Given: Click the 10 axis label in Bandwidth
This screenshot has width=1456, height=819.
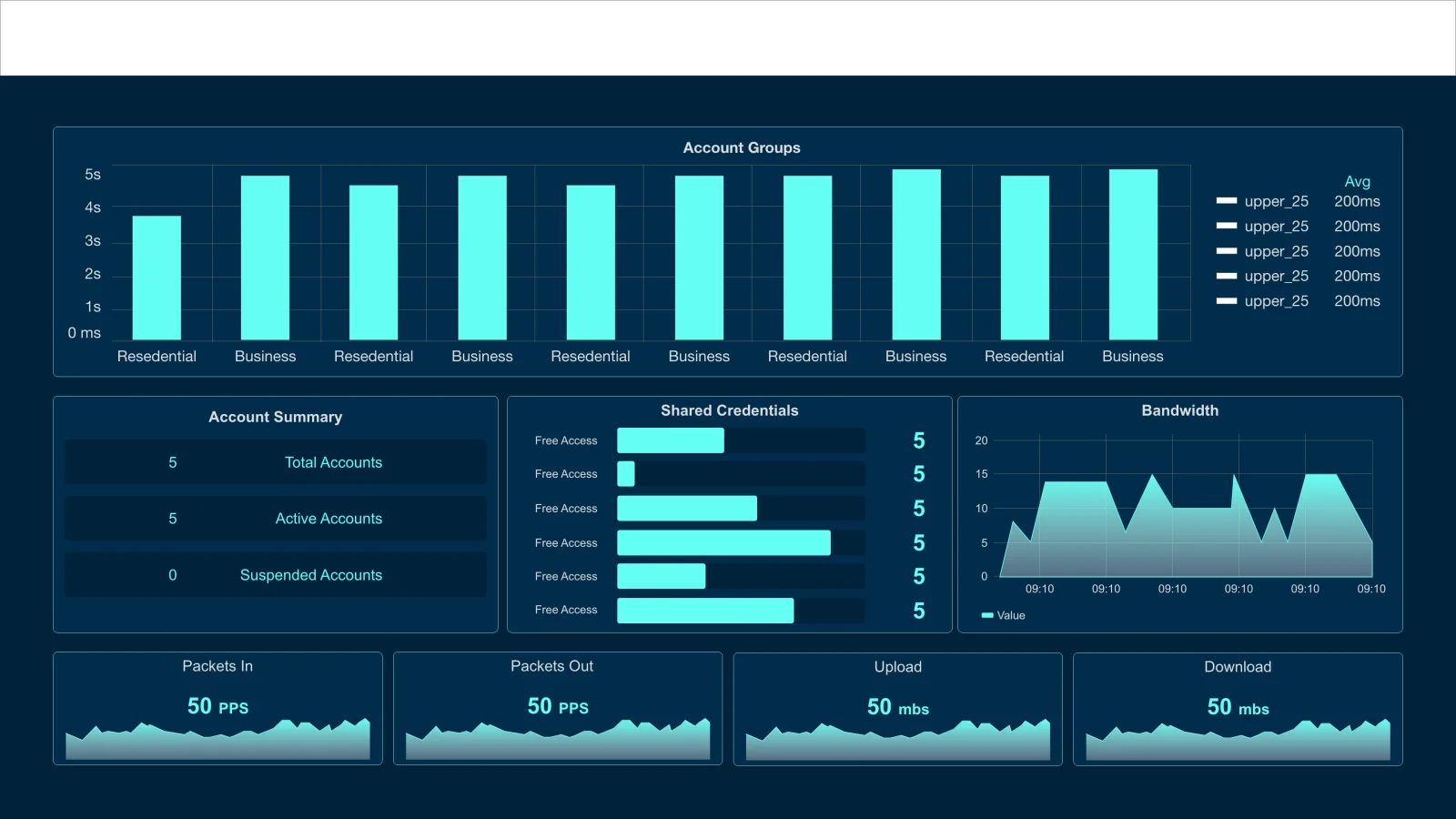Looking at the screenshot, I should click(981, 509).
